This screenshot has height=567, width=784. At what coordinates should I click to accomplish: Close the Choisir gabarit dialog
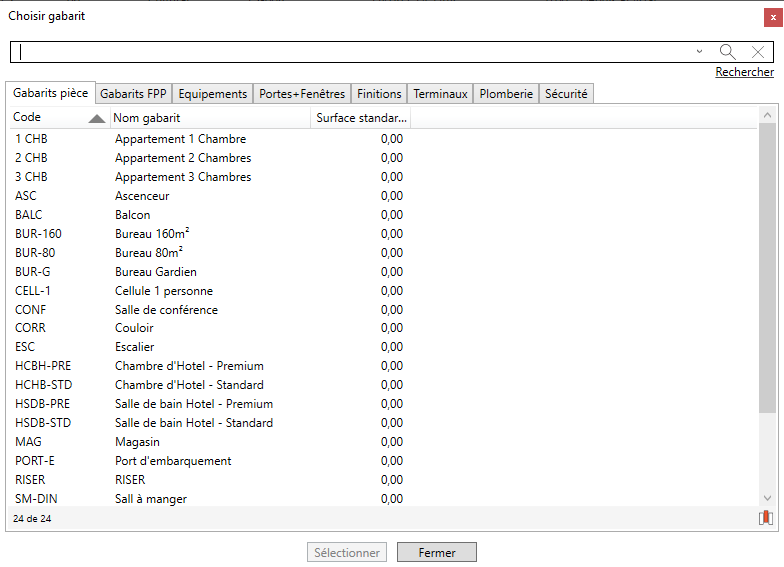(773, 17)
